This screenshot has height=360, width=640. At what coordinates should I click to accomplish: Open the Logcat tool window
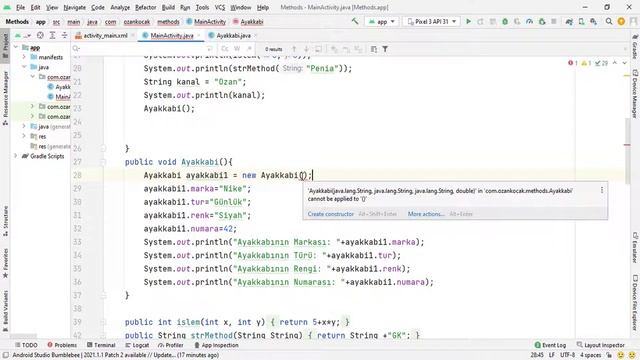(x=137, y=345)
